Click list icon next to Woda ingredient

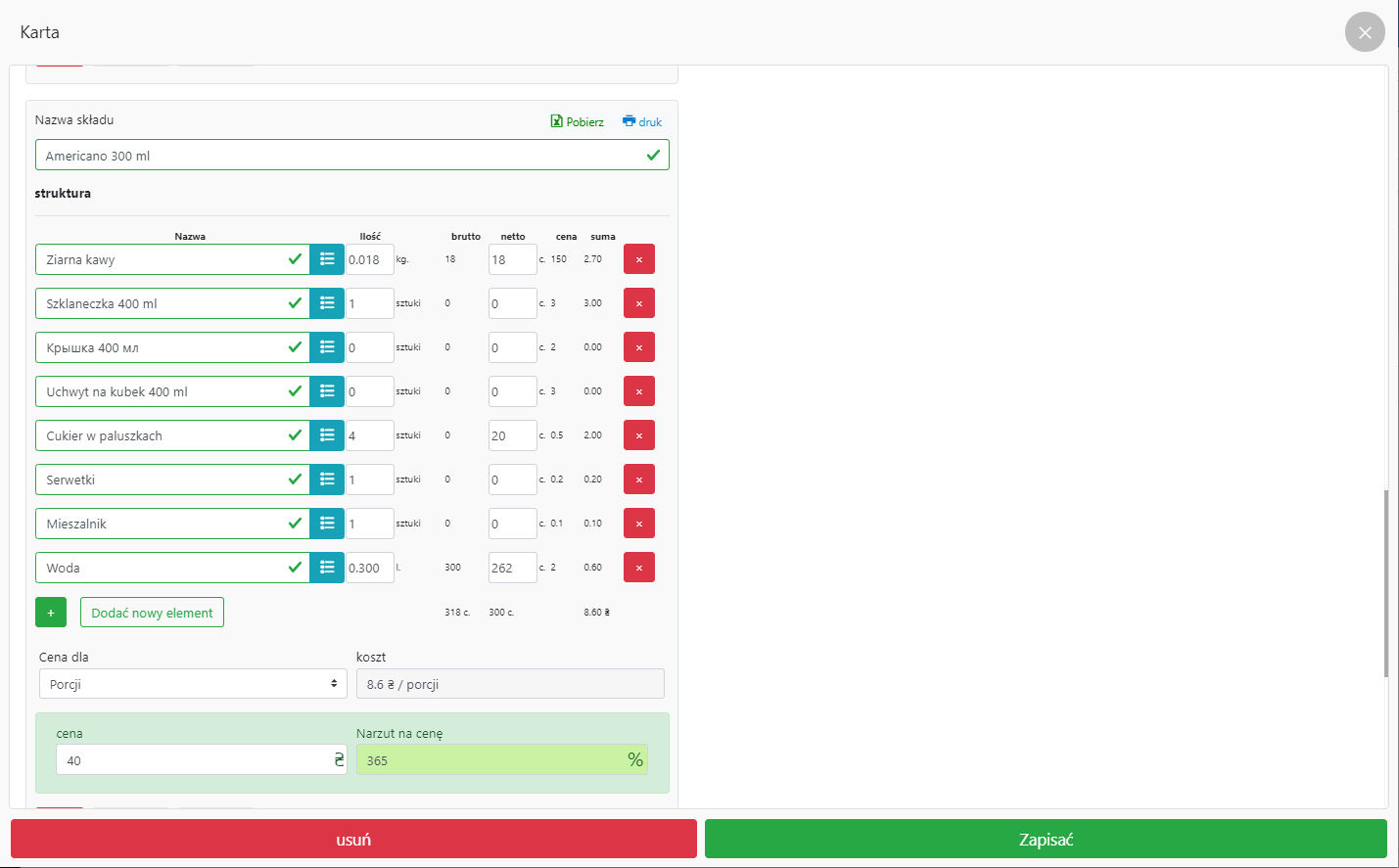tap(327, 568)
